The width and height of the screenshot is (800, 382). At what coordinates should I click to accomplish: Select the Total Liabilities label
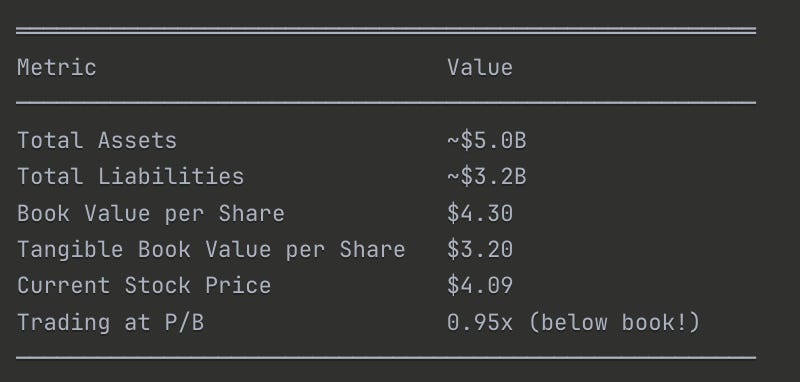tap(131, 177)
